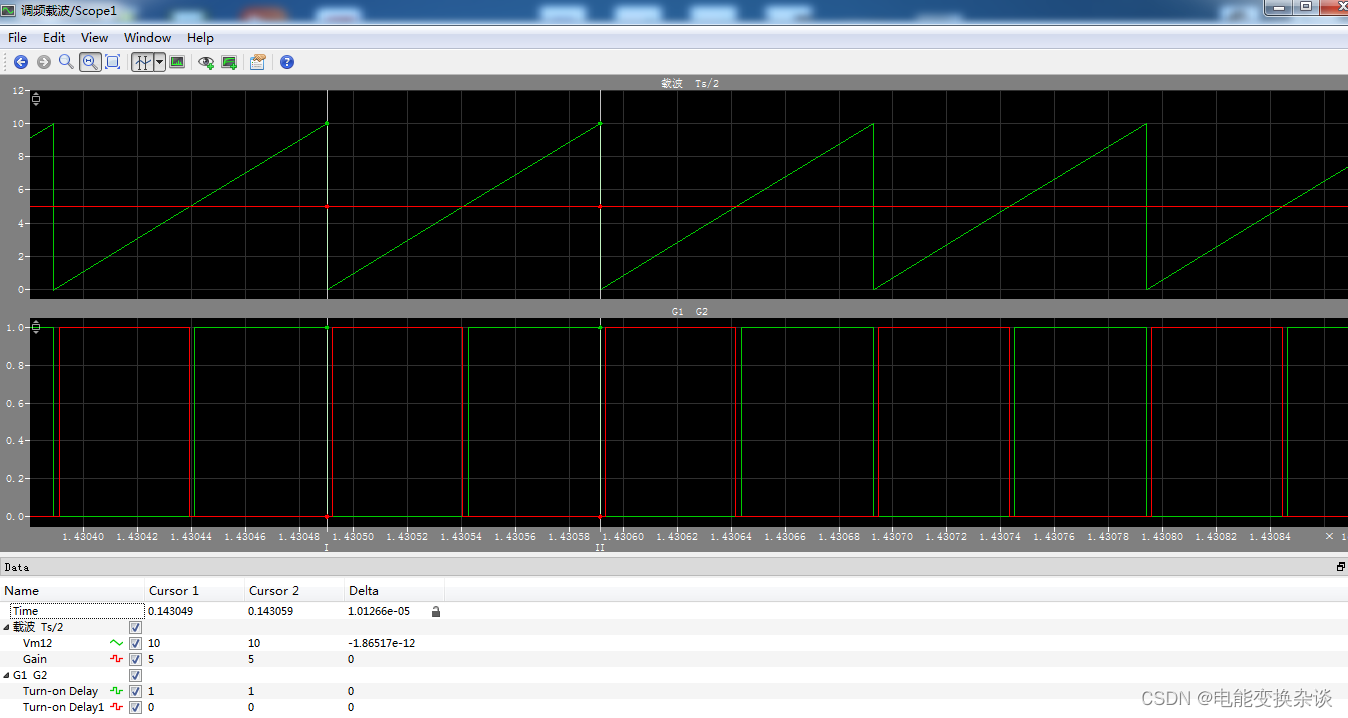Click the Cursor 2 column header
Viewport: 1348px width, 718px height.
pyautogui.click(x=294, y=590)
